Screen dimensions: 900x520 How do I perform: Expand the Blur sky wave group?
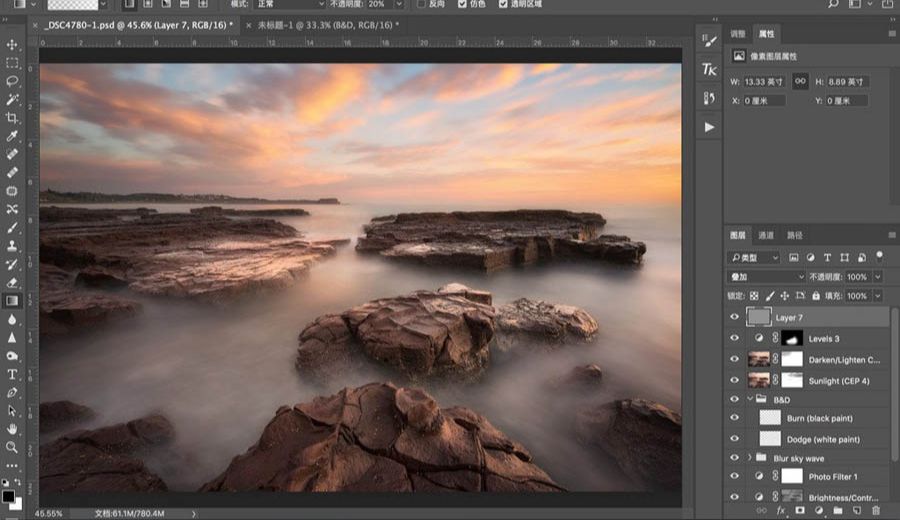click(x=750, y=458)
